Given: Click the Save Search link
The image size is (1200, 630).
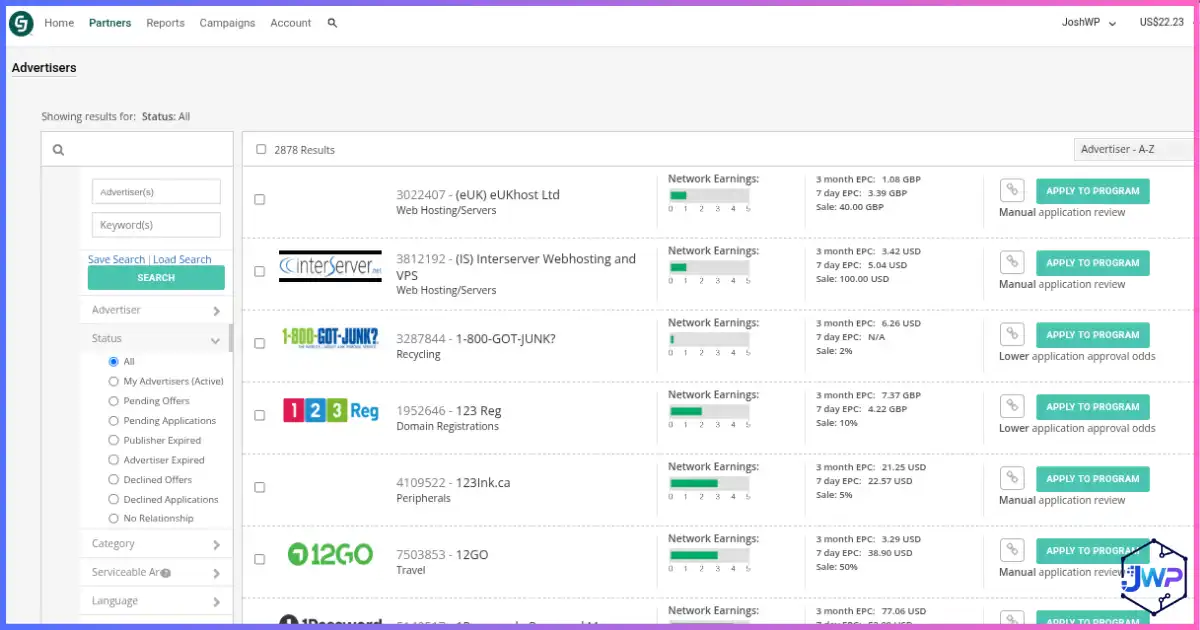Looking at the screenshot, I should point(116,259).
